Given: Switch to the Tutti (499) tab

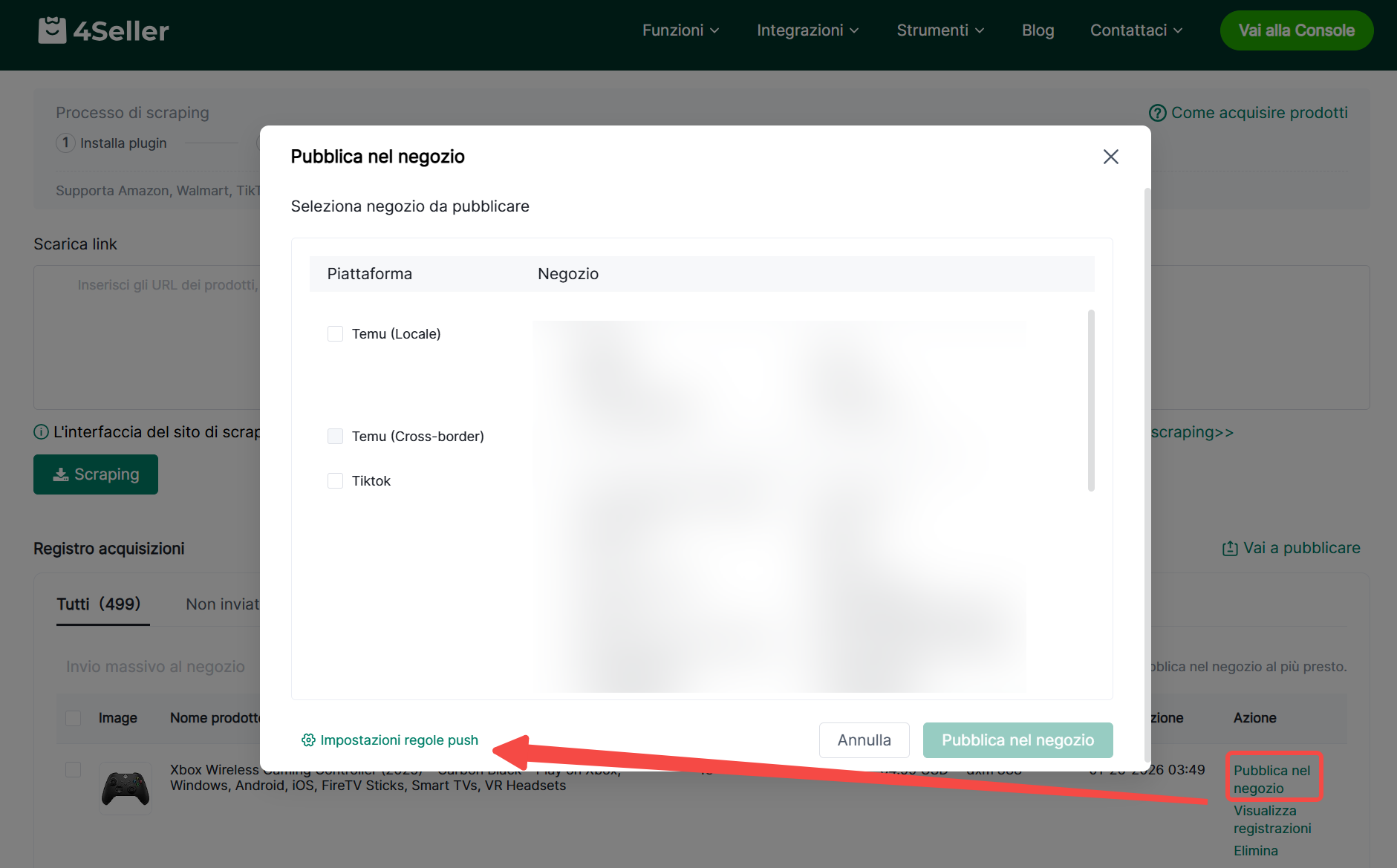Looking at the screenshot, I should coord(99,604).
